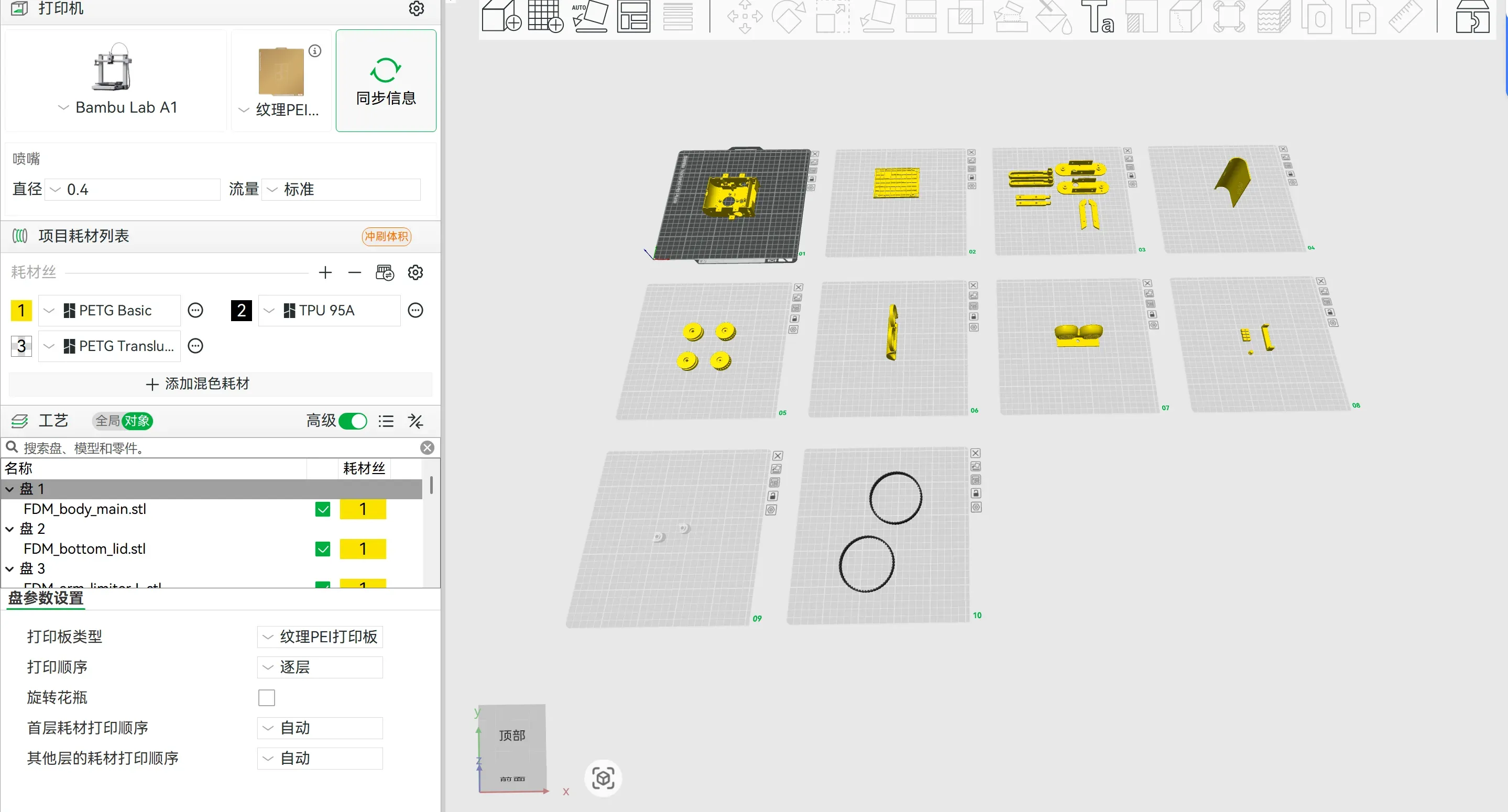
Task: Click the 同步信息 sync button
Action: coord(386,81)
